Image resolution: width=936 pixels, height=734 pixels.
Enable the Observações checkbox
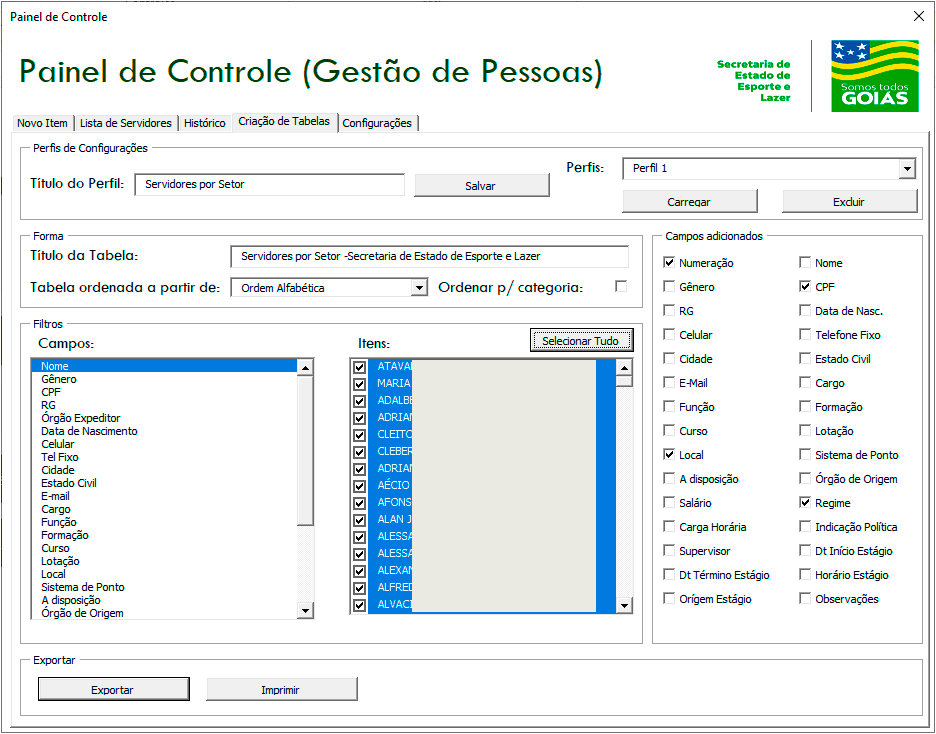tap(805, 599)
